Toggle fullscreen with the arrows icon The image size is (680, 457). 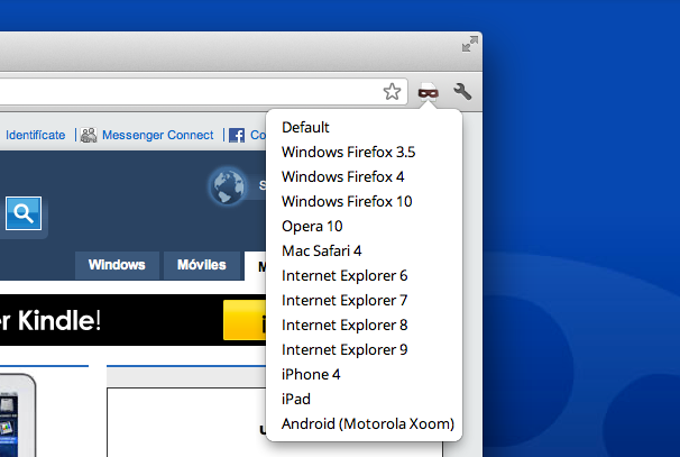[x=470, y=44]
